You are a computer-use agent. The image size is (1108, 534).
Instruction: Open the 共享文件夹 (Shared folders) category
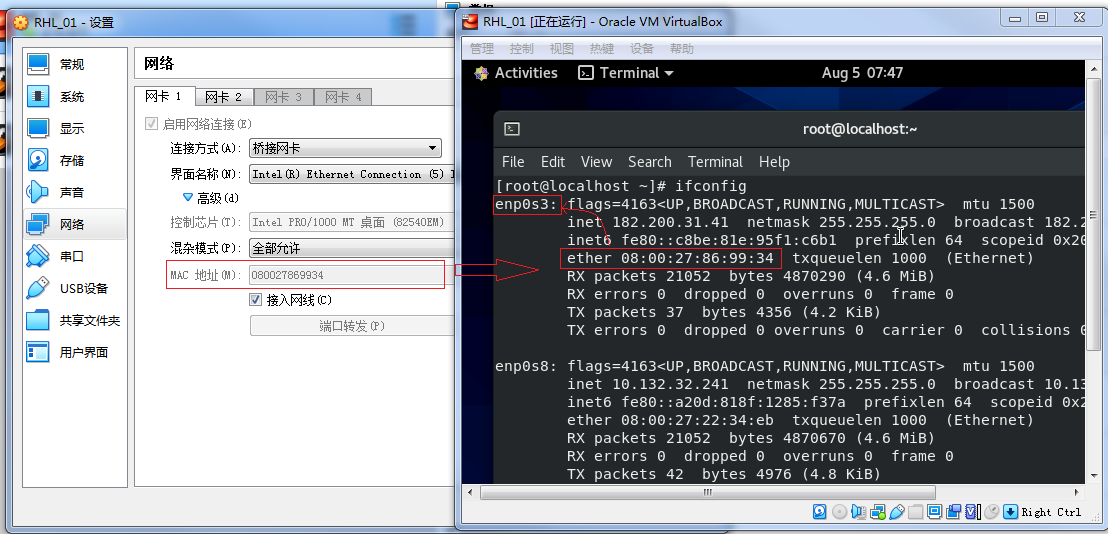point(73,320)
